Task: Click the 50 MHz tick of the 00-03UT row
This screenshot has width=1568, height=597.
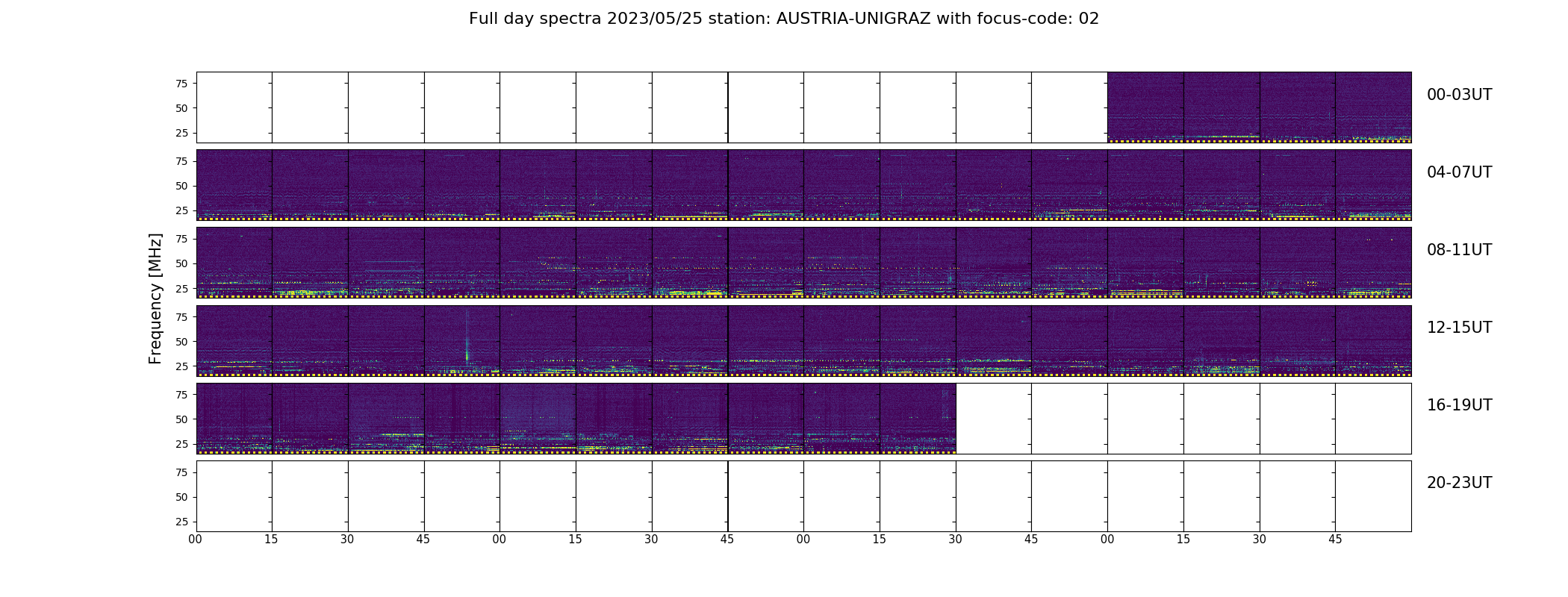Action: (181, 108)
